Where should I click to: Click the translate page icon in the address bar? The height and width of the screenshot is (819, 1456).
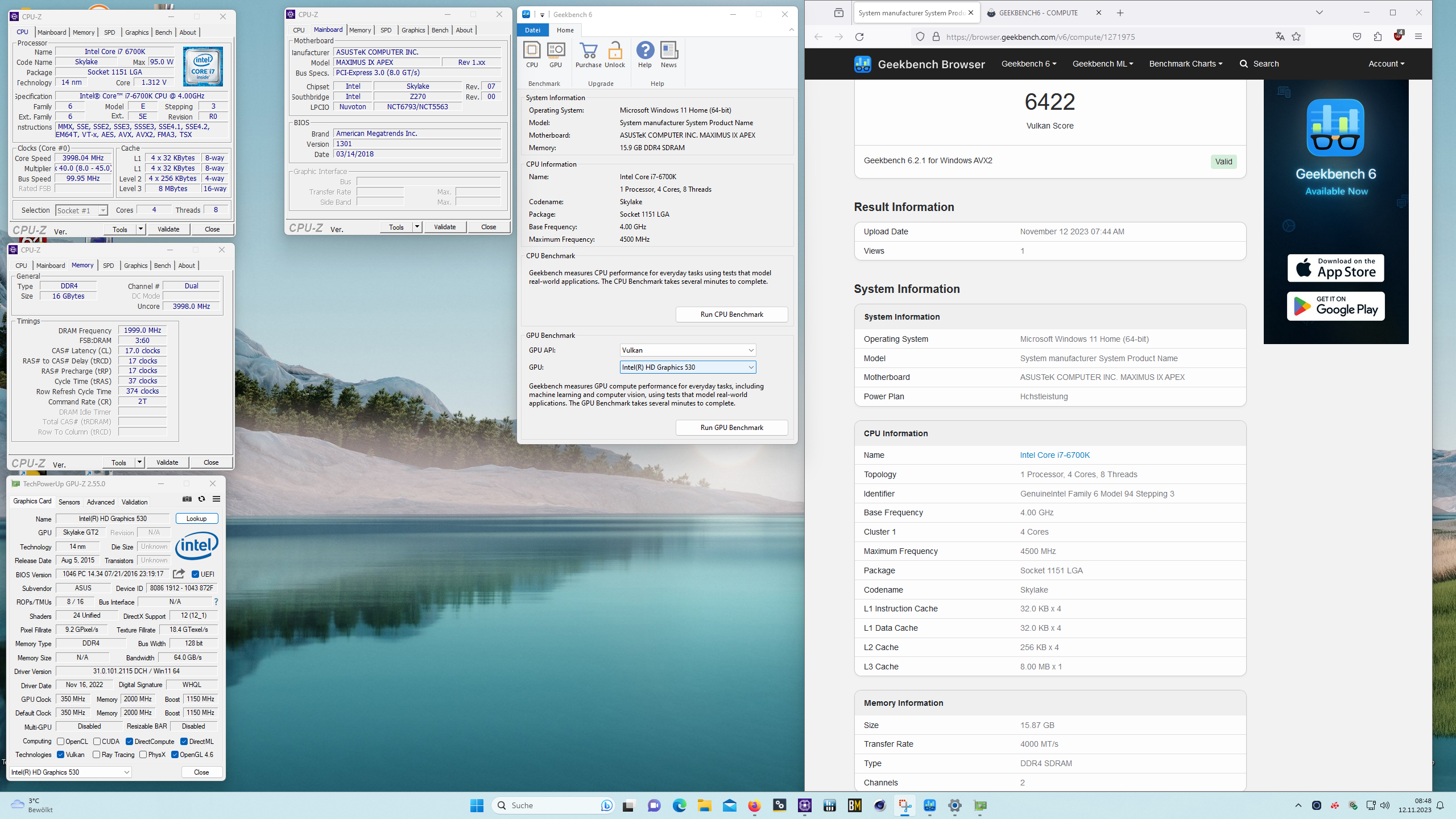point(1280,37)
